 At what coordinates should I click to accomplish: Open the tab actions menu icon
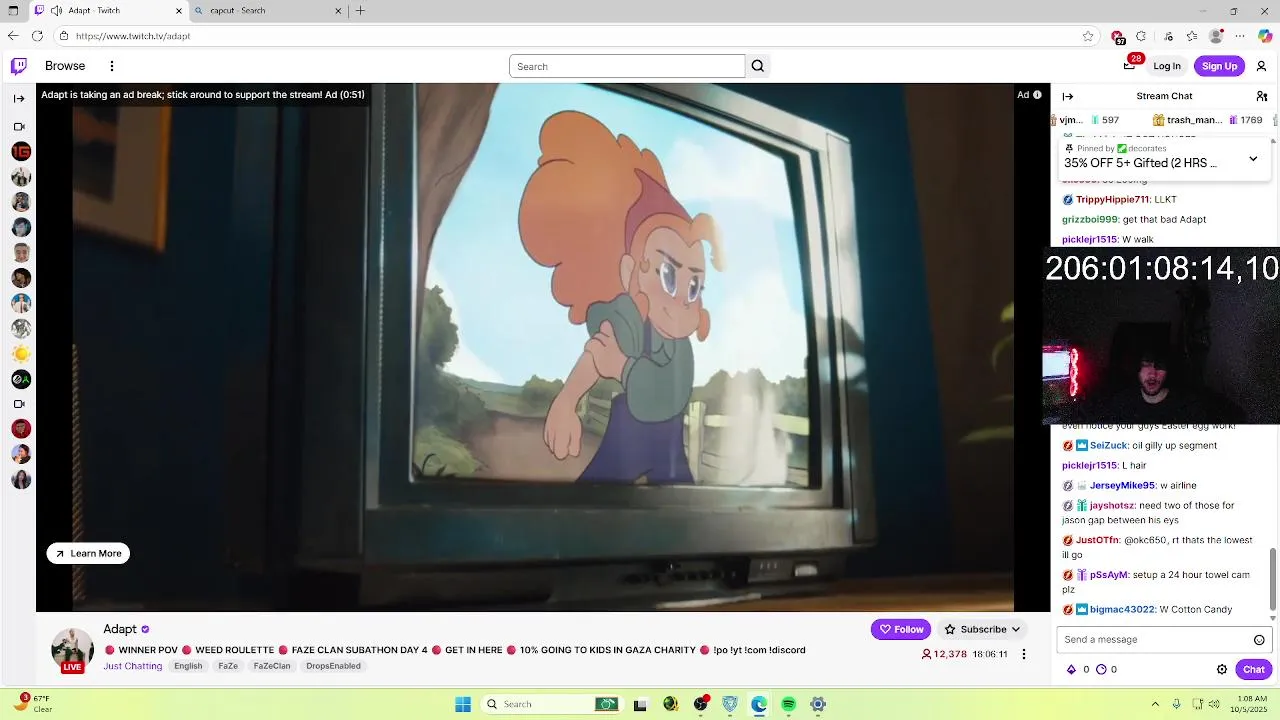[14, 11]
